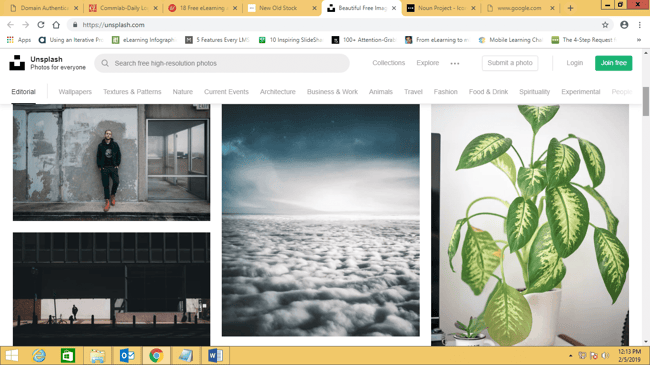Open the eLearning Infographics bookmark
This screenshot has width=650, height=365.
point(144,40)
